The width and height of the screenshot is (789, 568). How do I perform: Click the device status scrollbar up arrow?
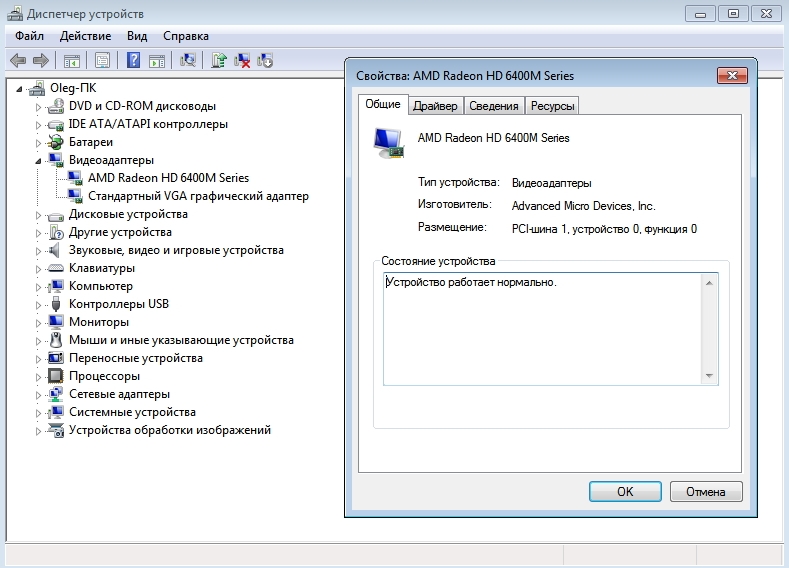(x=709, y=283)
